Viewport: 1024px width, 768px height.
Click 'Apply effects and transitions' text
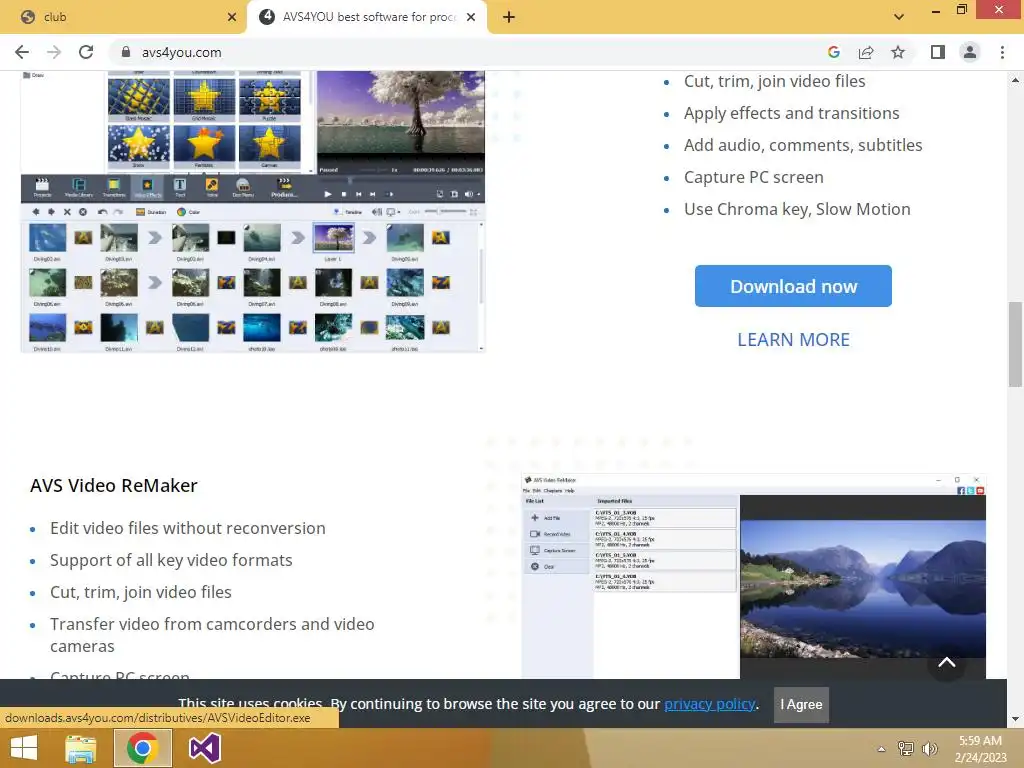pyautogui.click(x=792, y=113)
